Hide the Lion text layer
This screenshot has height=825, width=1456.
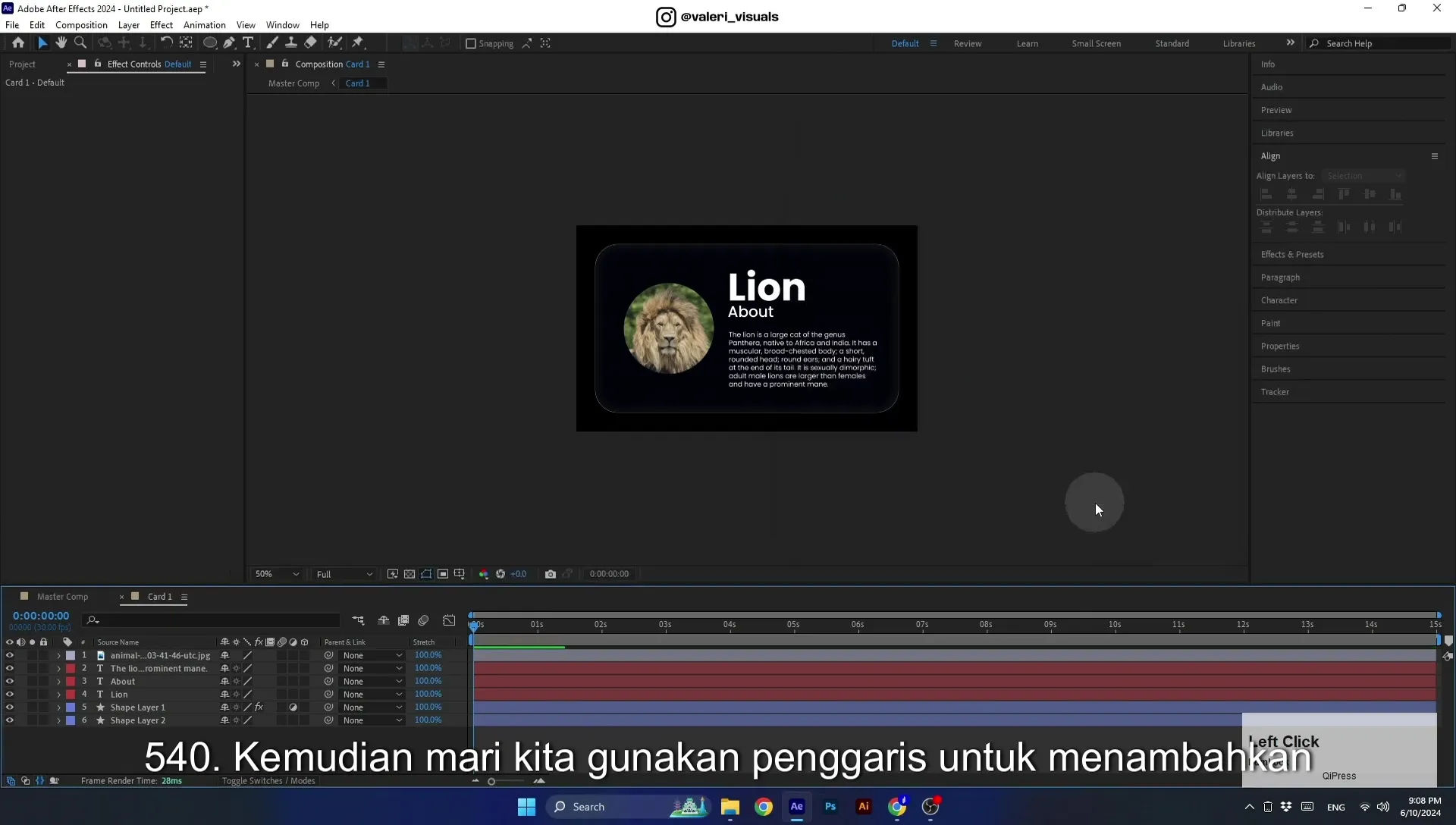point(10,694)
